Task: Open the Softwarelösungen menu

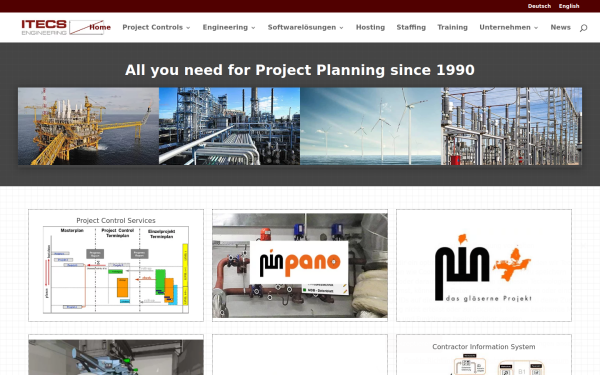Action: pyautogui.click(x=302, y=27)
